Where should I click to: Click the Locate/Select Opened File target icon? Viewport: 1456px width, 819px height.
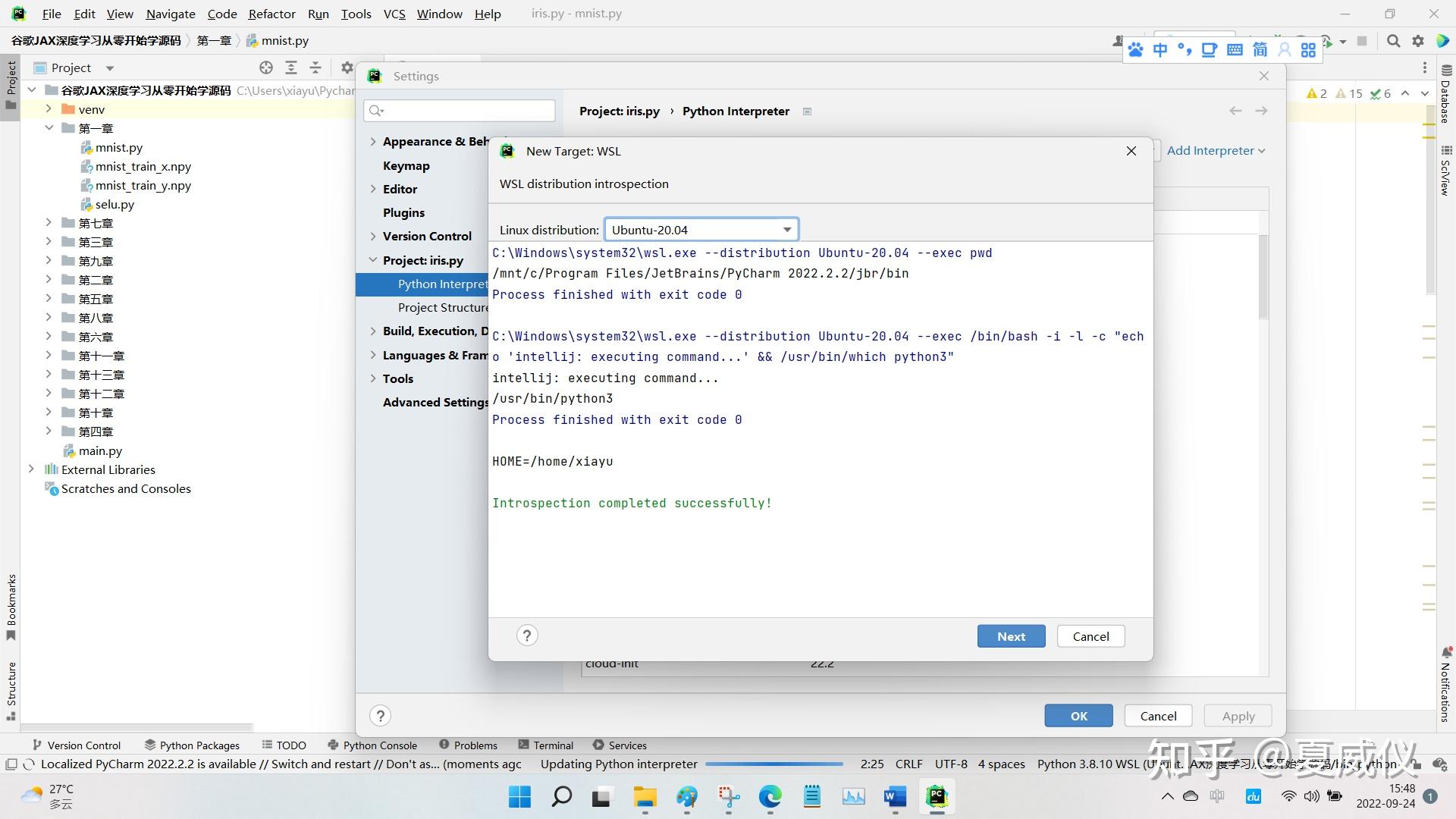coord(266,67)
